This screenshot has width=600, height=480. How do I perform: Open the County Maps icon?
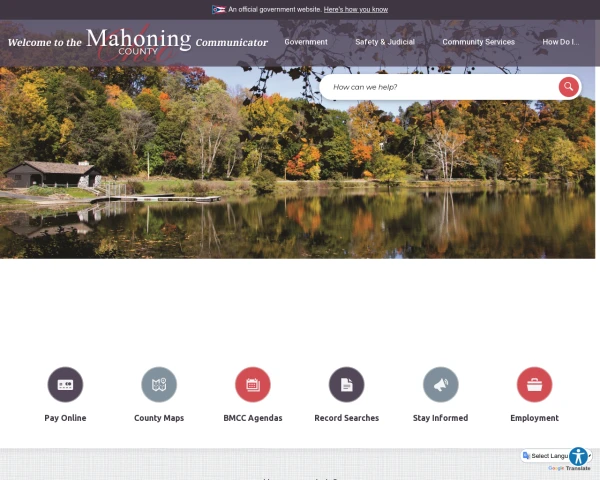(x=159, y=384)
